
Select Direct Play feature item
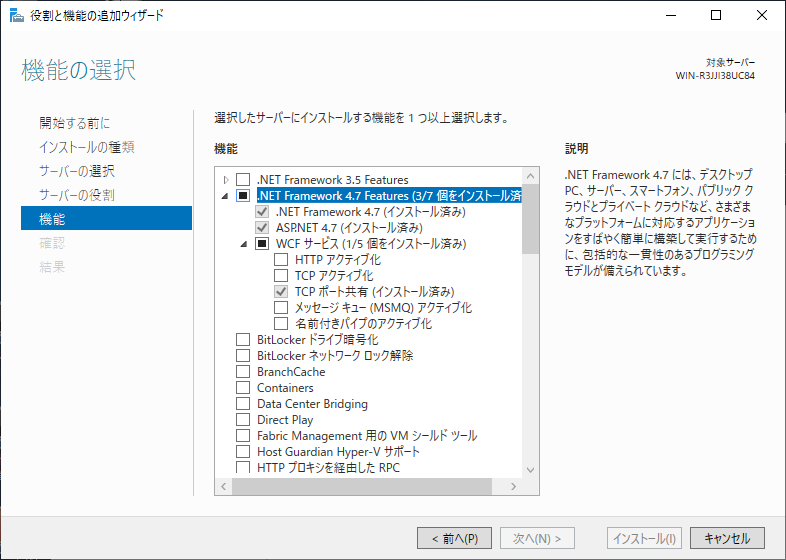coord(285,420)
